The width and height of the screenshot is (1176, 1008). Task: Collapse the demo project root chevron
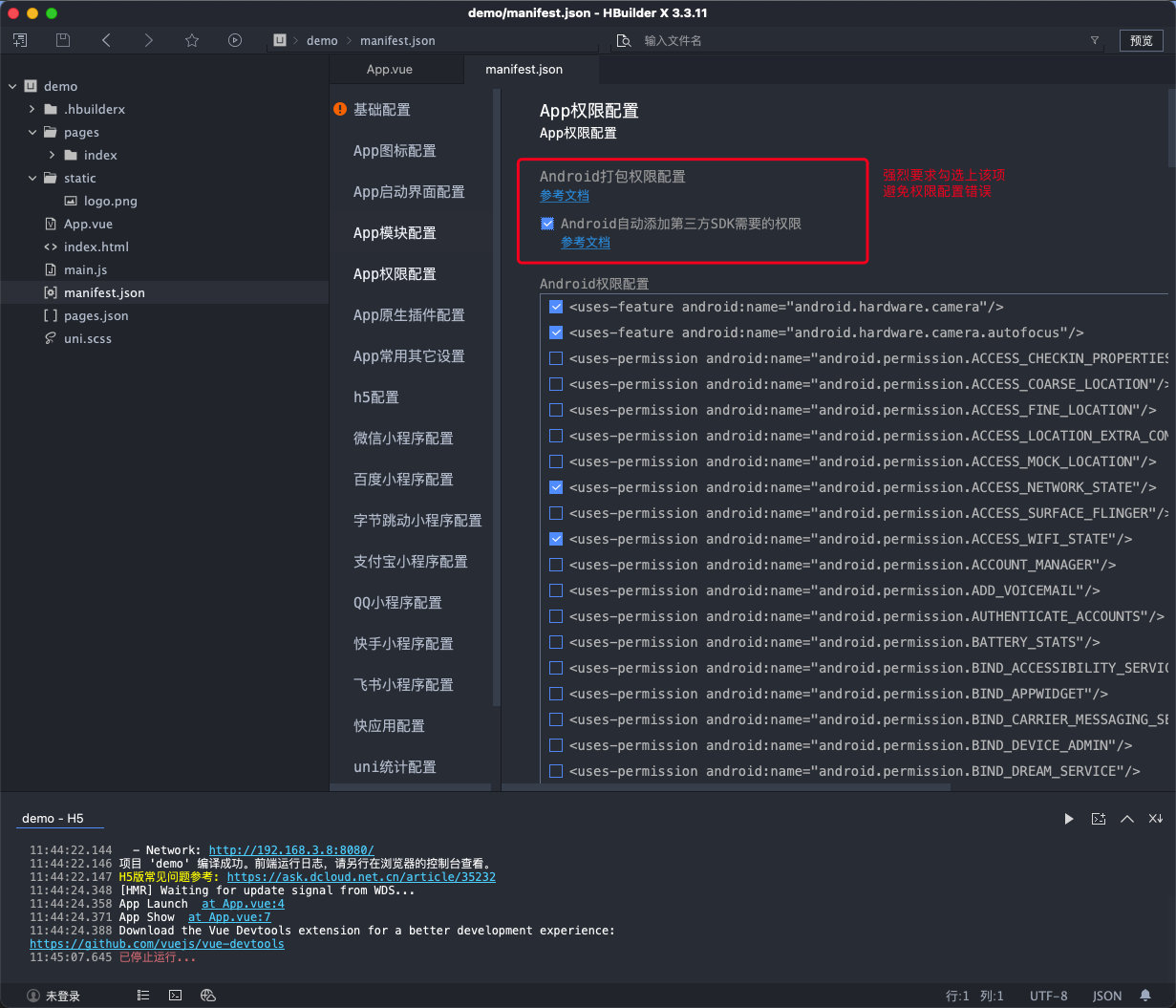pyautogui.click(x=12, y=86)
